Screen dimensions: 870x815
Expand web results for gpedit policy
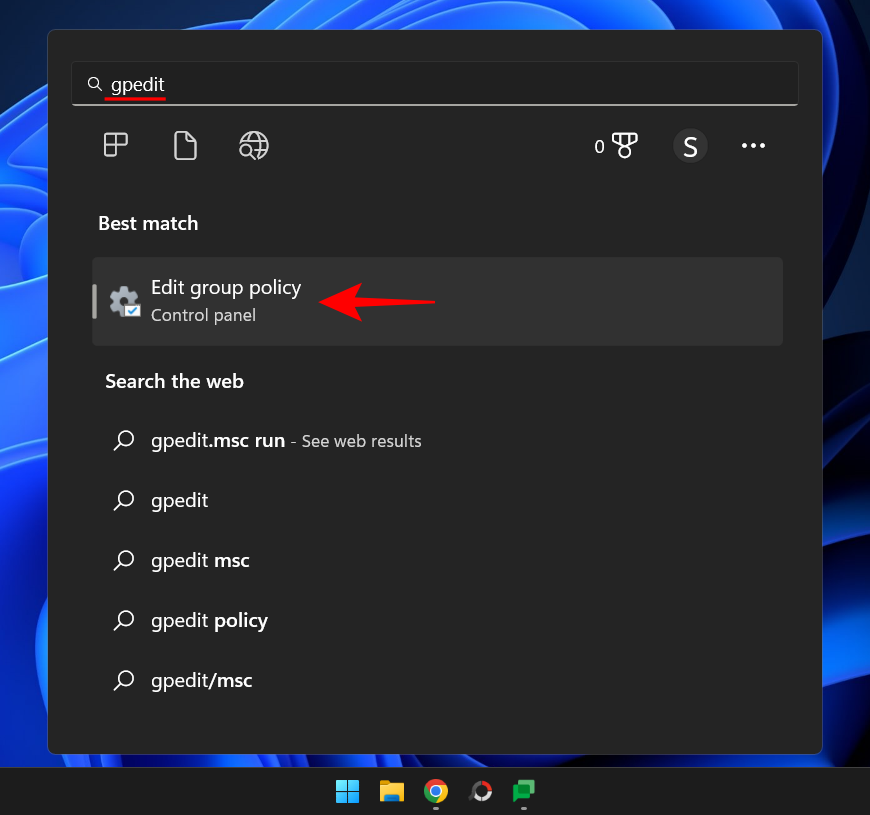click(209, 620)
